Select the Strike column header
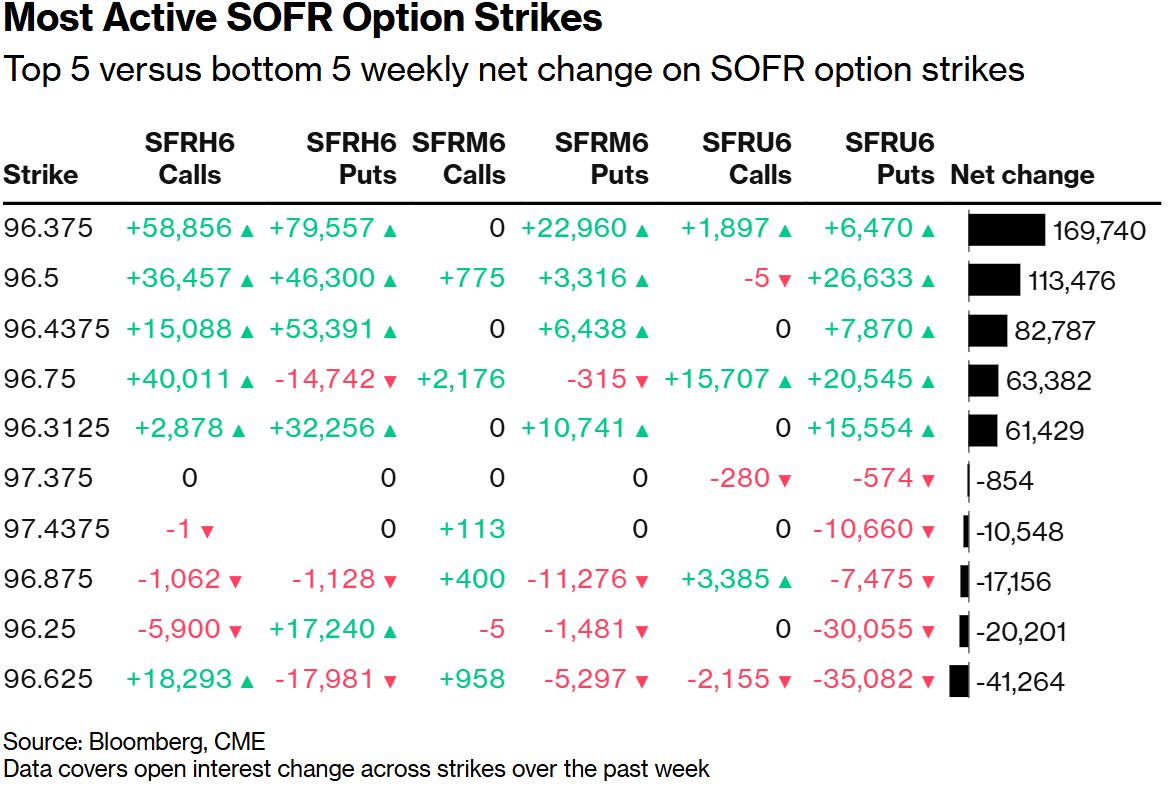The width and height of the screenshot is (1170, 788). coord(41,175)
